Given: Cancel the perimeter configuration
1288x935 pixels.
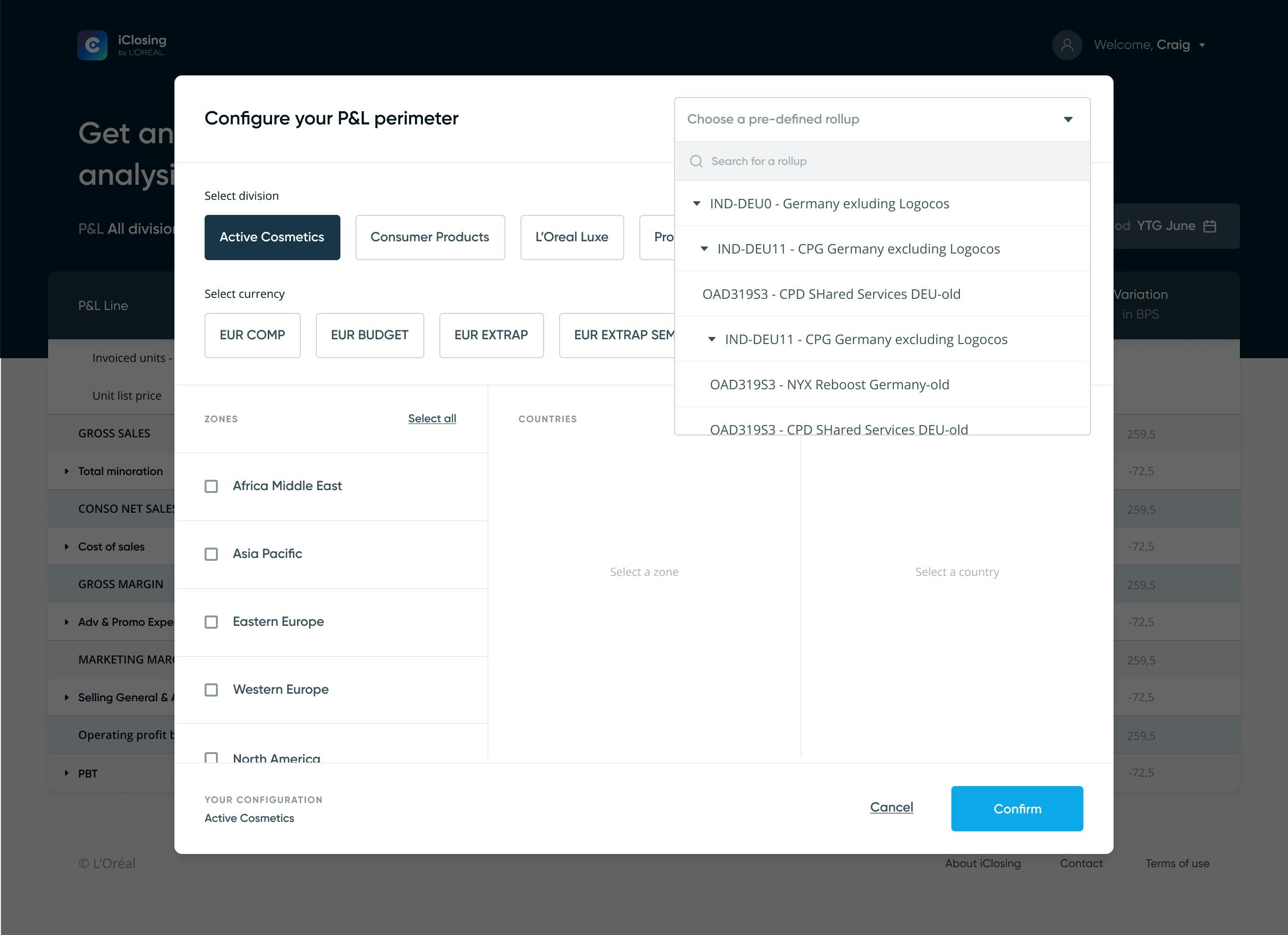Looking at the screenshot, I should point(892,807).
